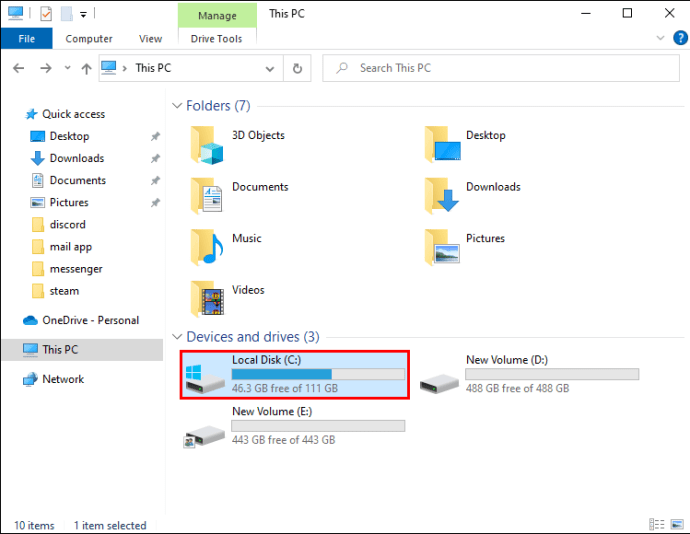
Task: Focus the Search This PC field
Action: point(501,68)
